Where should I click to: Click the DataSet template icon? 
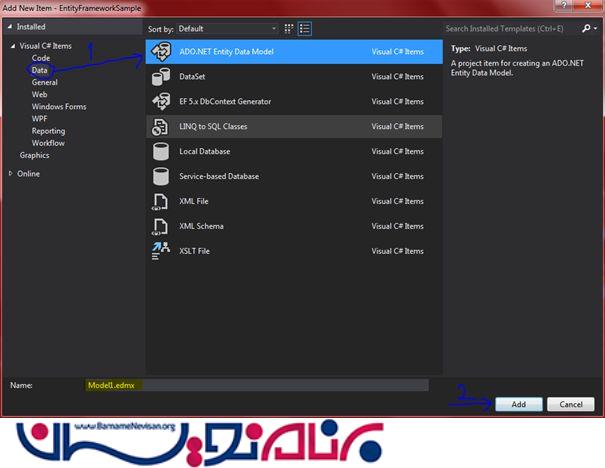tap(160, 76)
